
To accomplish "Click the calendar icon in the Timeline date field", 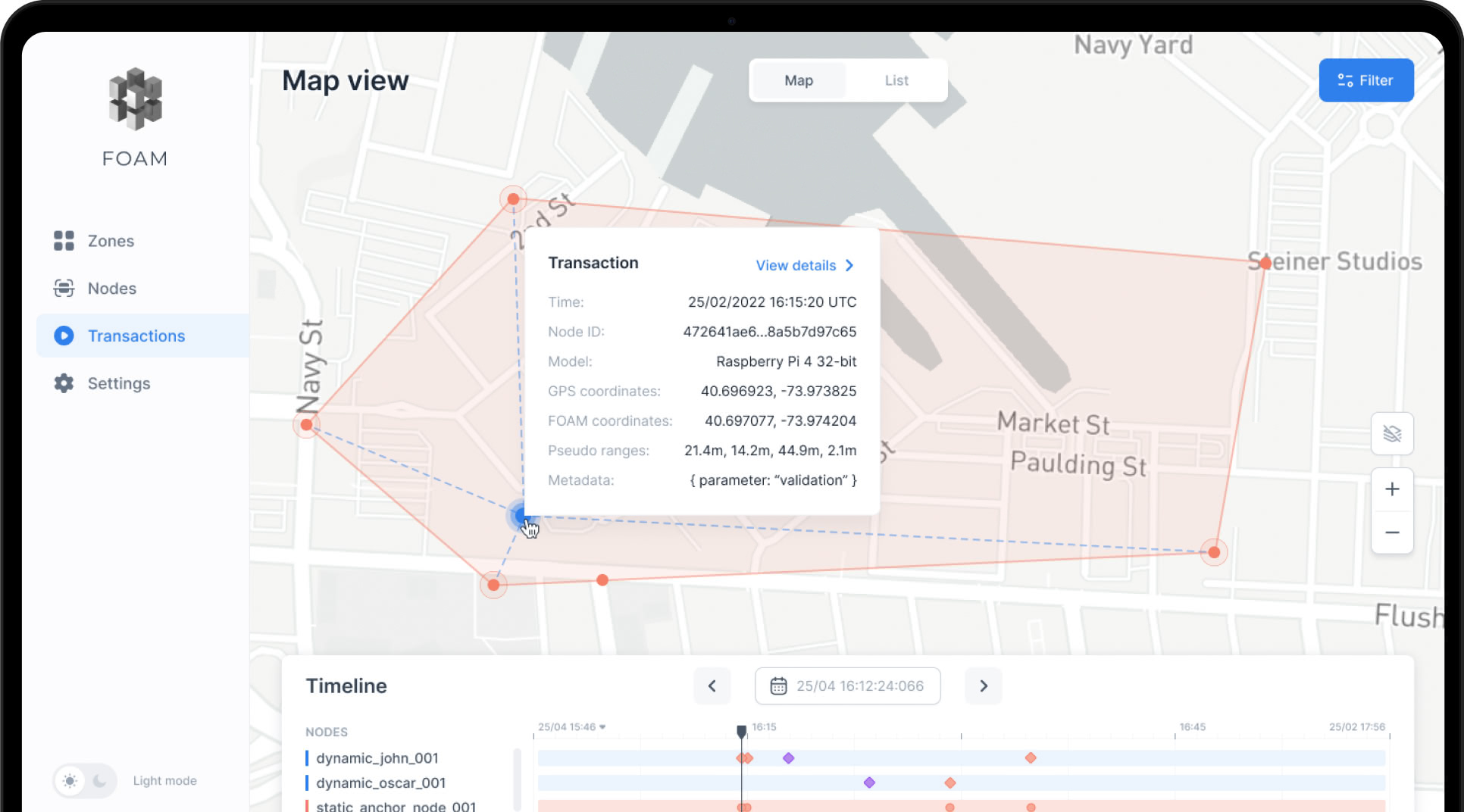I will 780,686.
